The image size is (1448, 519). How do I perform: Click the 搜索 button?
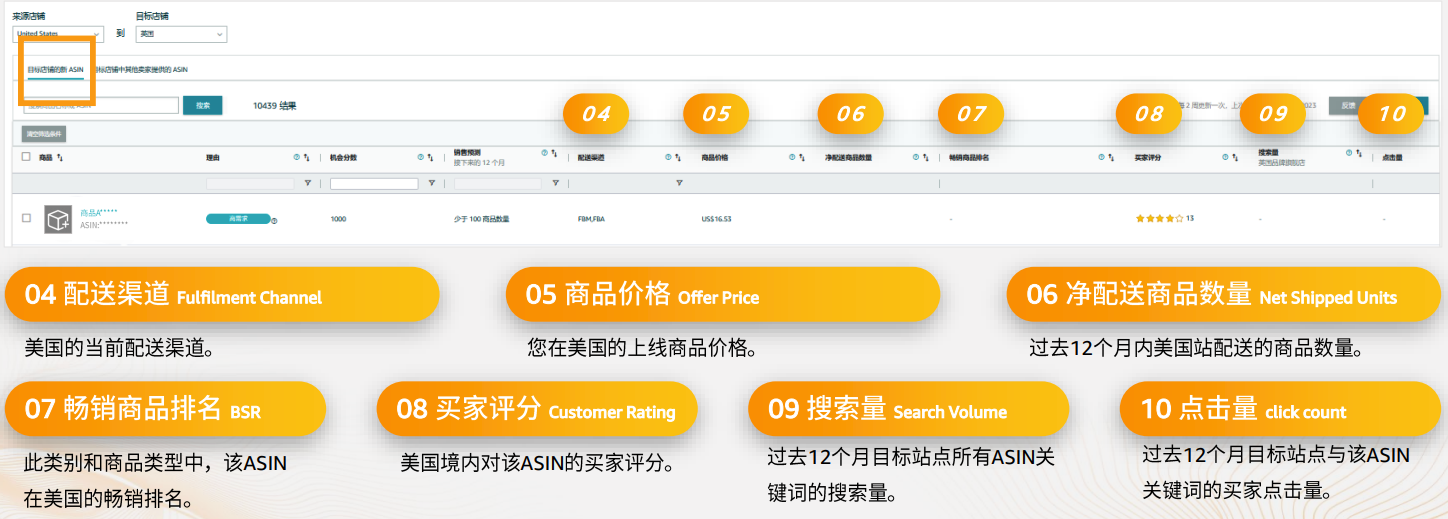[202, 105]
